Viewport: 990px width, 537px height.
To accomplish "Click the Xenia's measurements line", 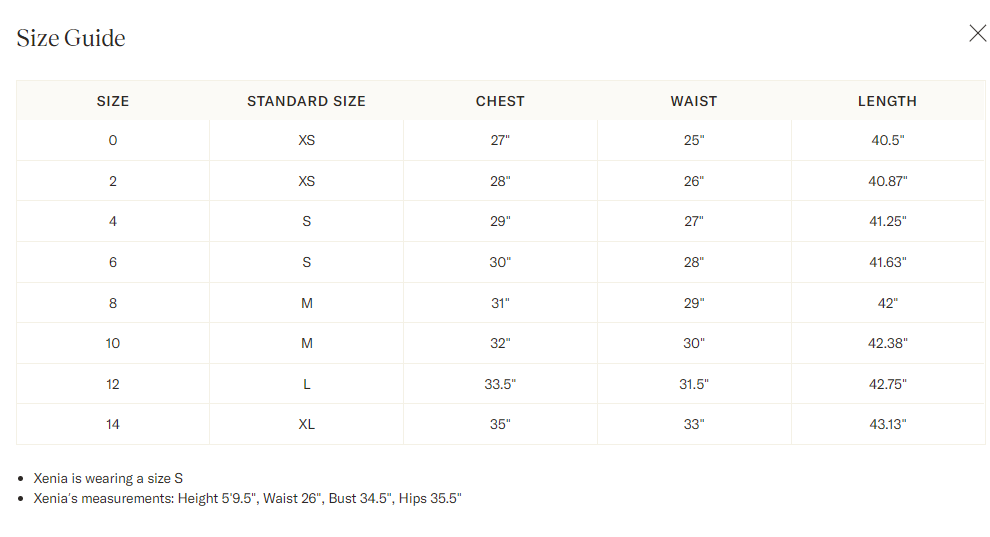I will pos(247,498).
